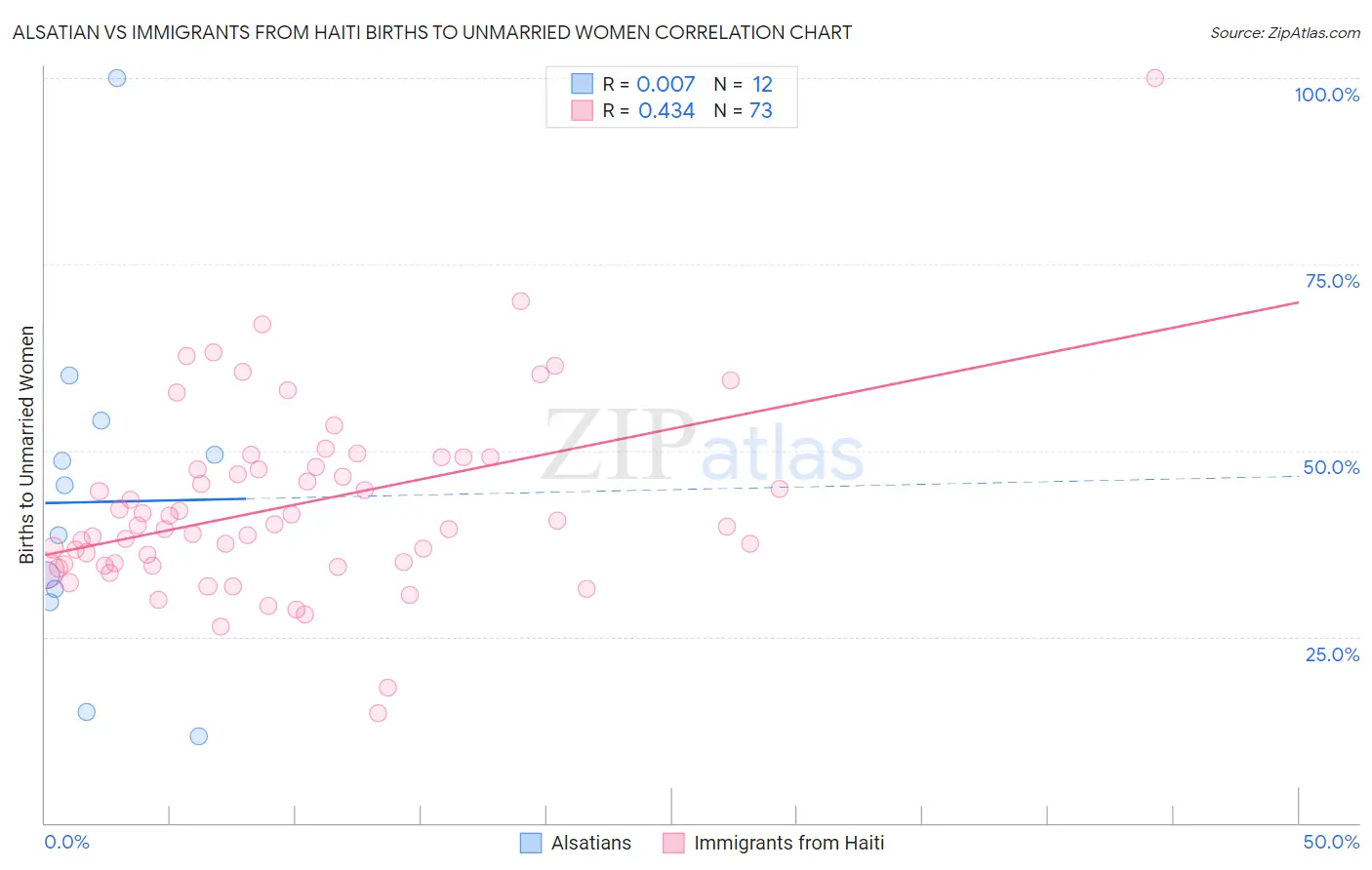The height and width of the screenshot is (870, 1372).
Task: Click the Alsatians legend label
Action: click(590, 843)
